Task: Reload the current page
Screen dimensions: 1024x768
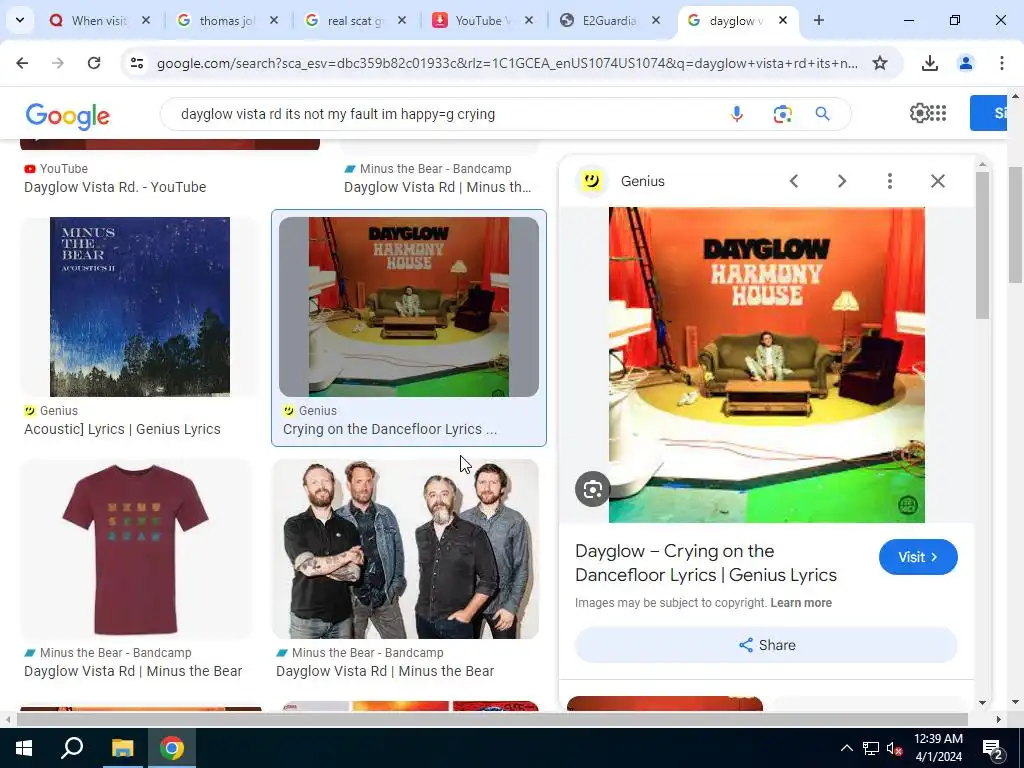Action: [94, 63]
